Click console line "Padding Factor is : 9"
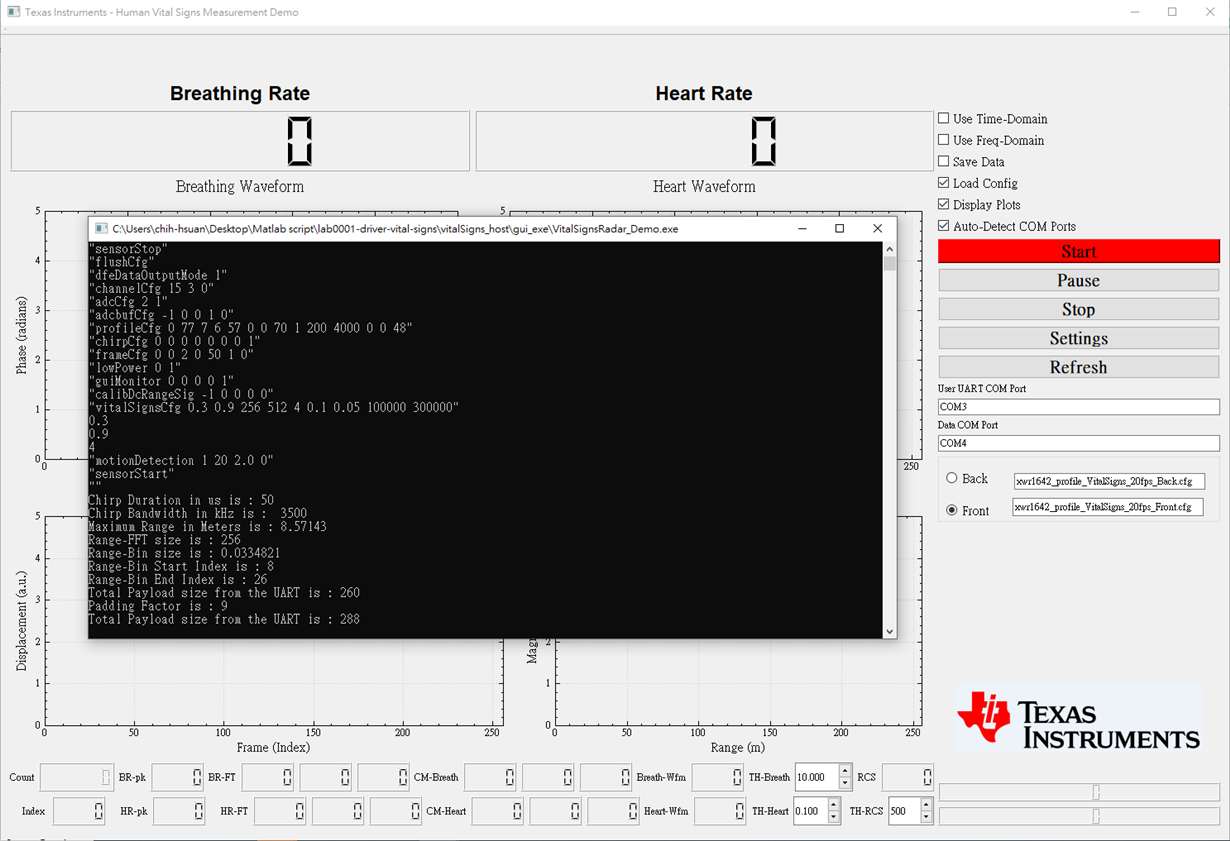The height and width of the screenshot is (841, 1230). [x=157, y=606]
